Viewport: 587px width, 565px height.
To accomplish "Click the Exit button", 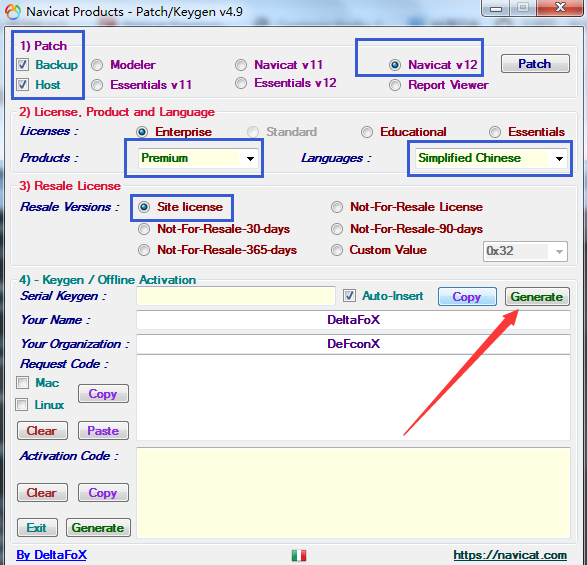I will [37, 528].
